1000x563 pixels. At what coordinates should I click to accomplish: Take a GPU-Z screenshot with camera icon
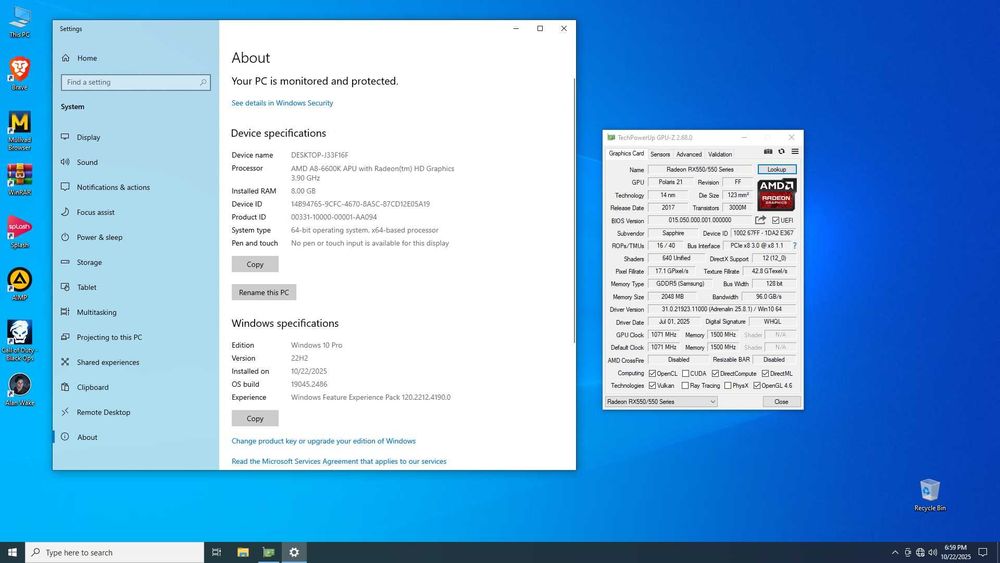click(x=768, y=152)
